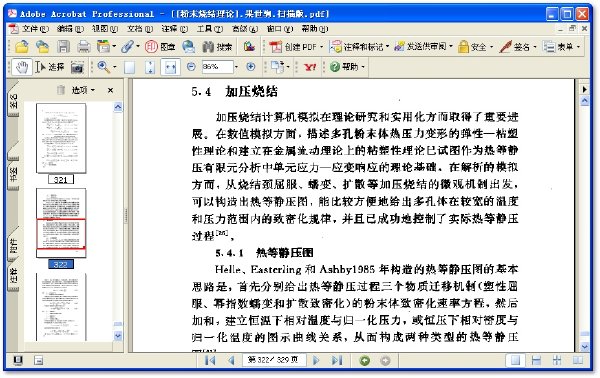Select the page 321 thumbnail
600x378 pixels.
tap(61, 138)
